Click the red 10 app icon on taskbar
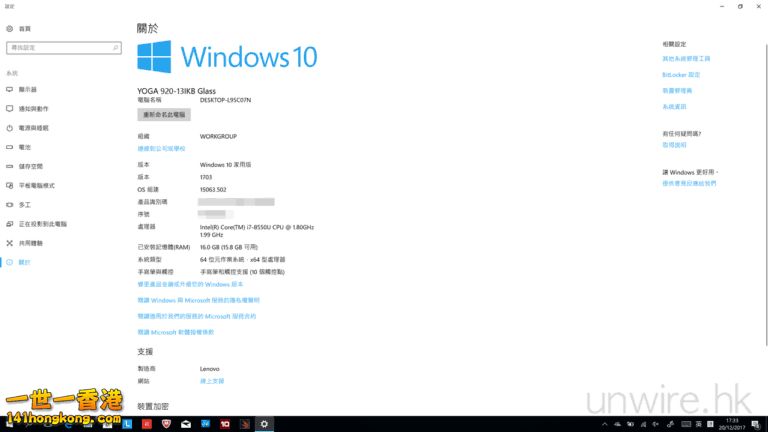 [225, 424]
